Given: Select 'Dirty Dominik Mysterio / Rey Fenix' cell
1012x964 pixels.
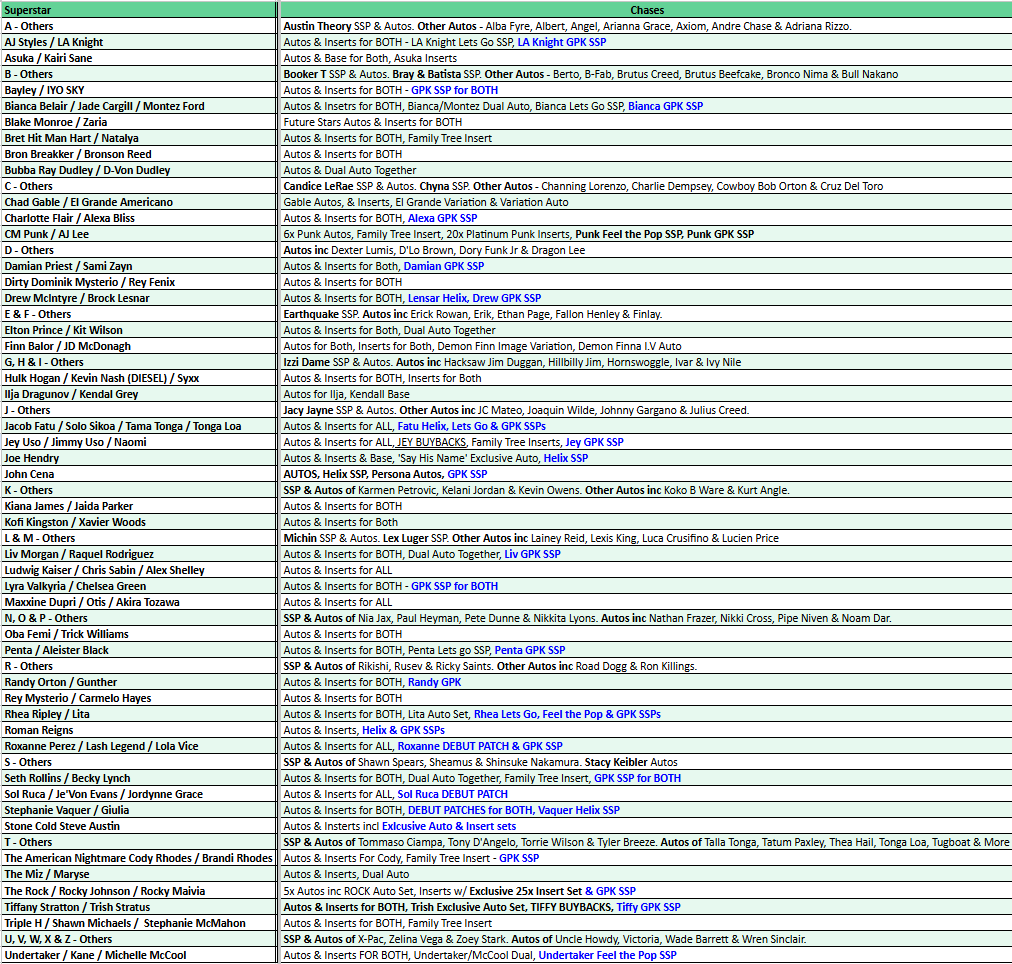Looking at the screenshot, I should pos(139,282).
